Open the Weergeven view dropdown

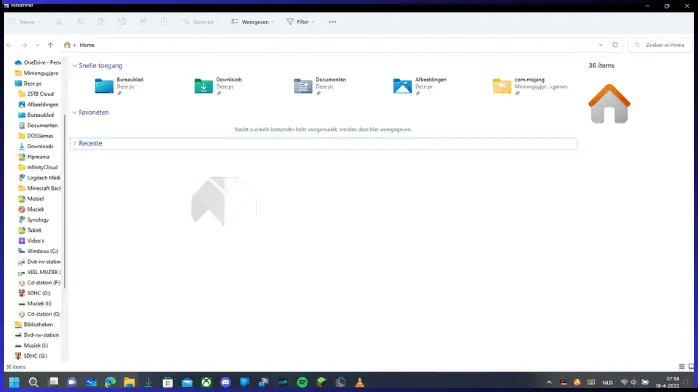[x=252, y=22]
